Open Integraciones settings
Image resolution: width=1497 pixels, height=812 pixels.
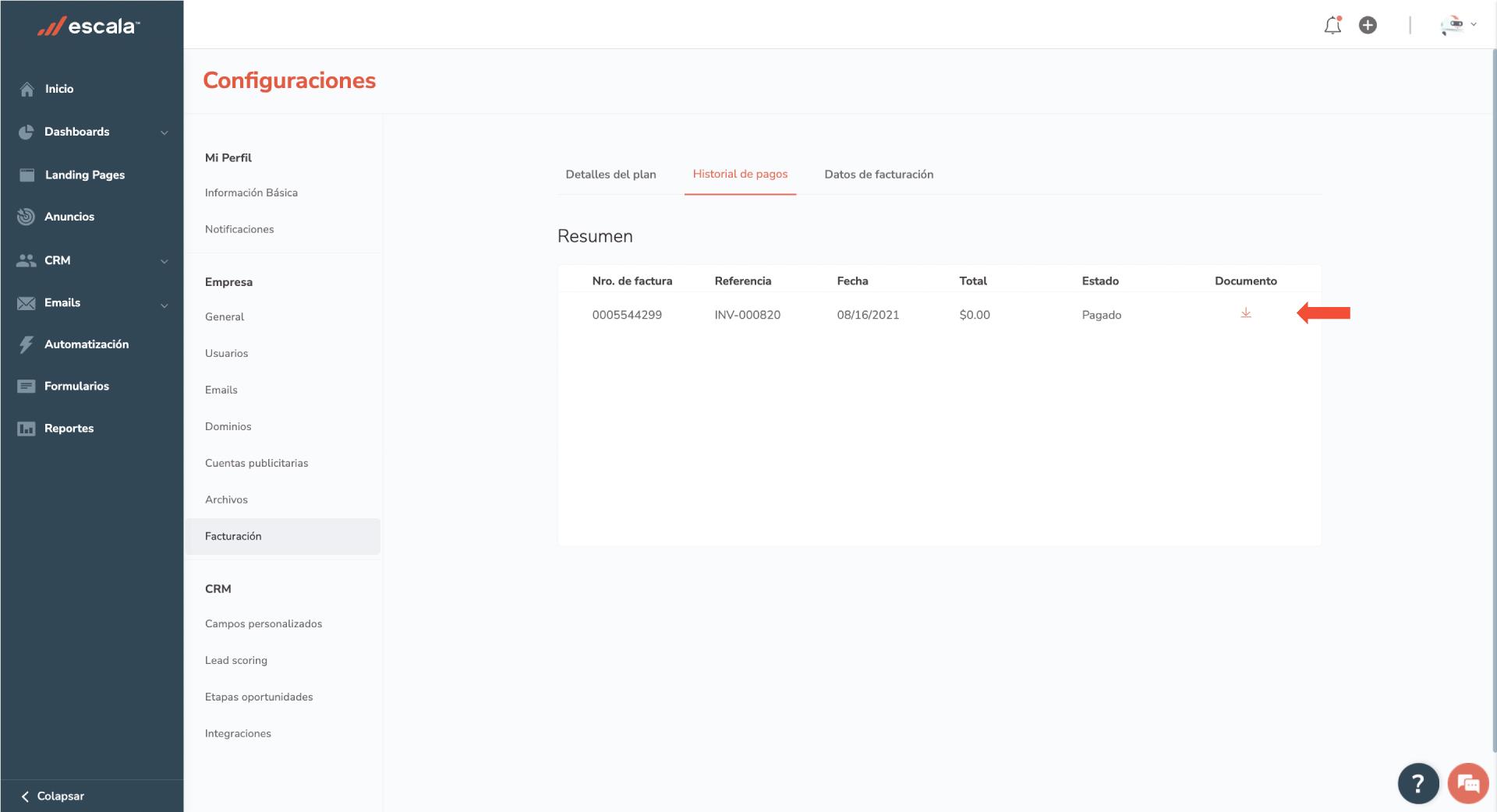(x=238, y=733)
